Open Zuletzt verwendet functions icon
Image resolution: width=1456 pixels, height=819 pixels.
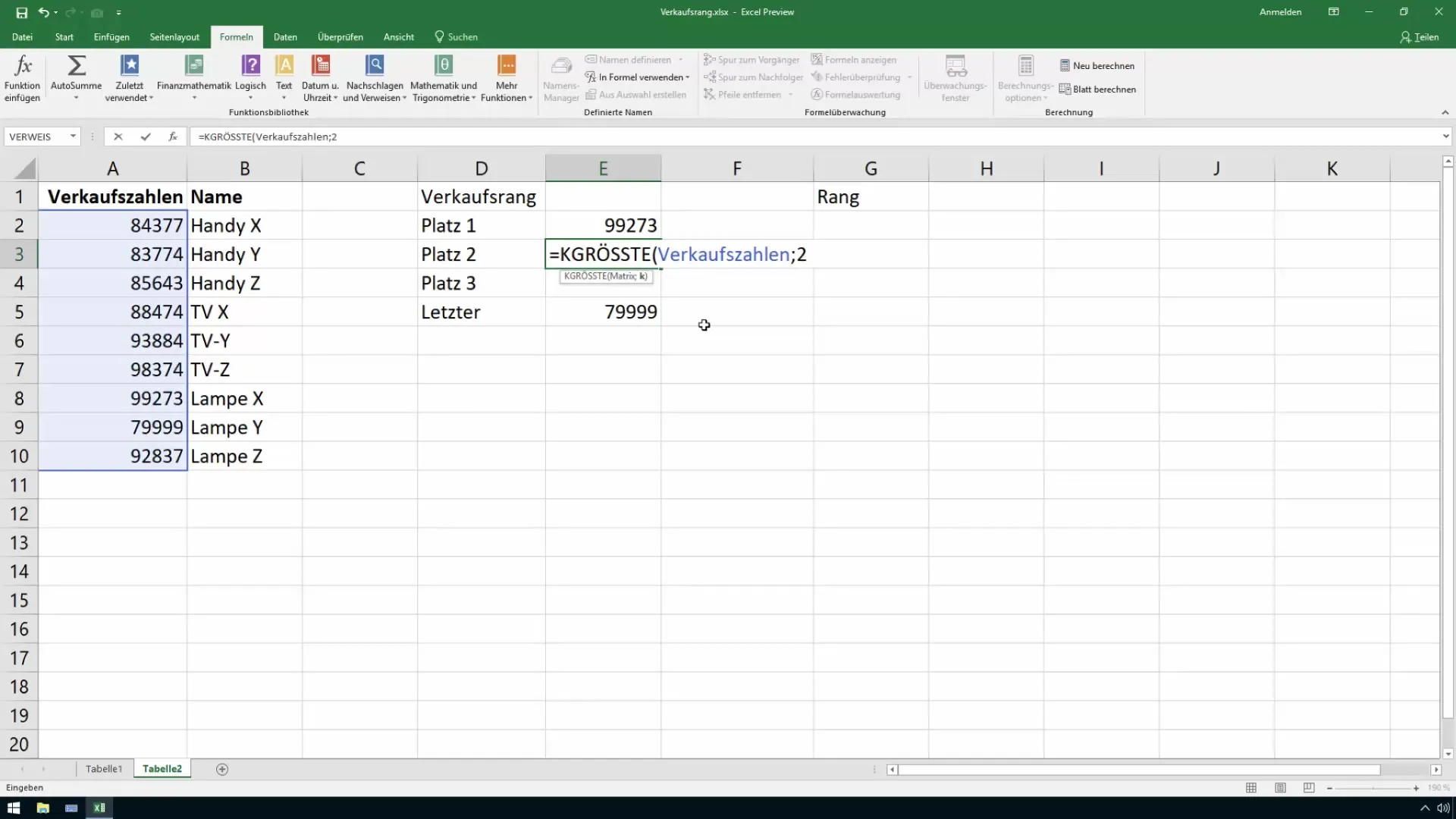[x=130, y=66]
